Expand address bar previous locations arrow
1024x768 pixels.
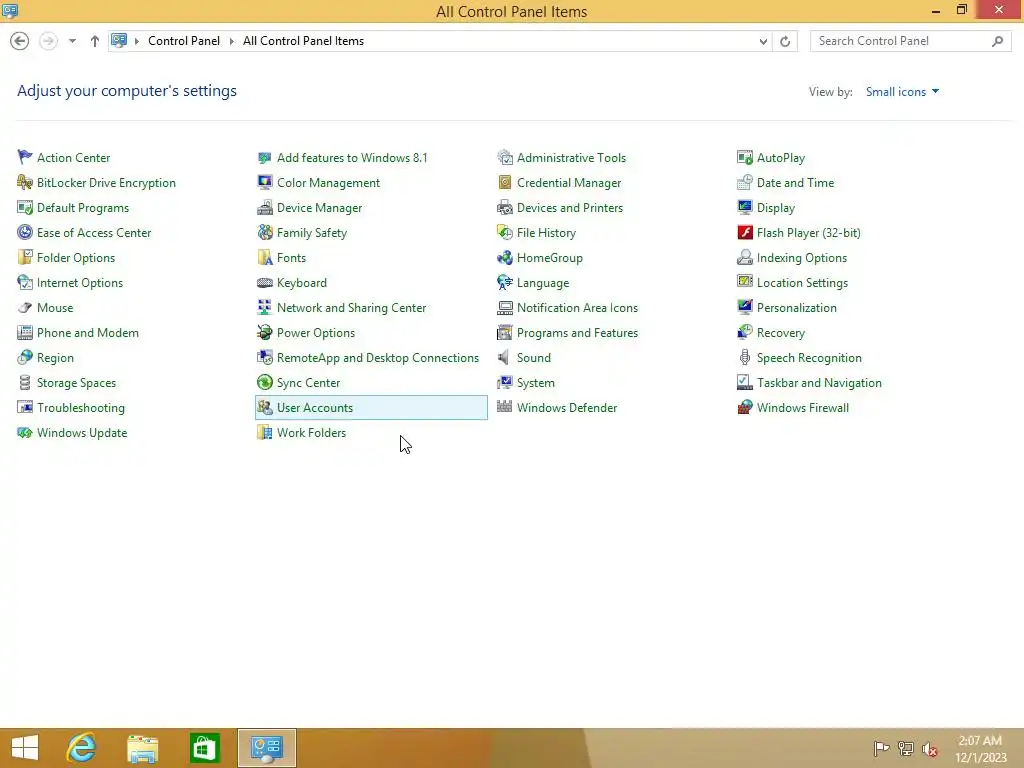pyautogui.click(x=763, y=41)
